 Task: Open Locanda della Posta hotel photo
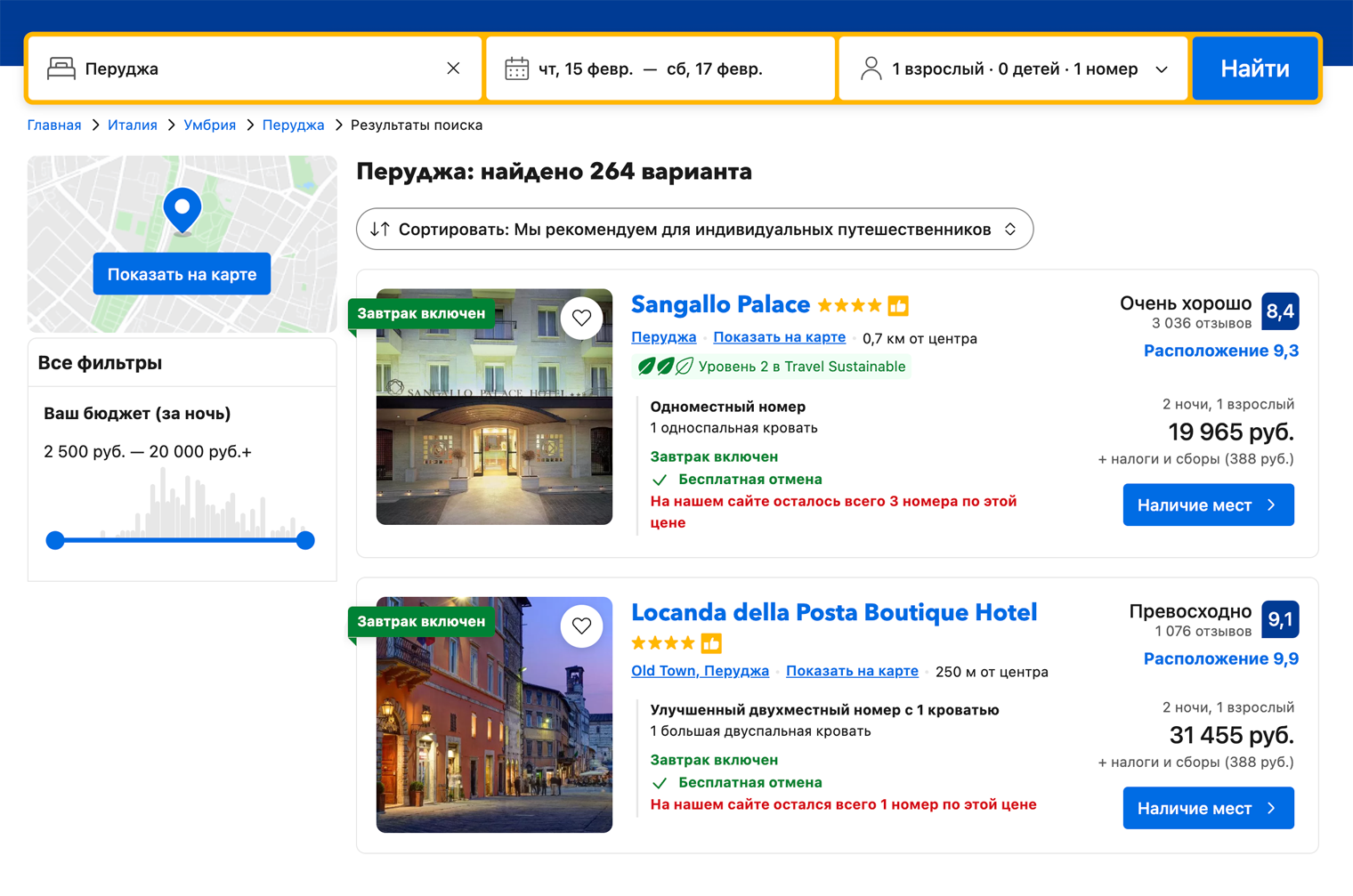[494, 714]
